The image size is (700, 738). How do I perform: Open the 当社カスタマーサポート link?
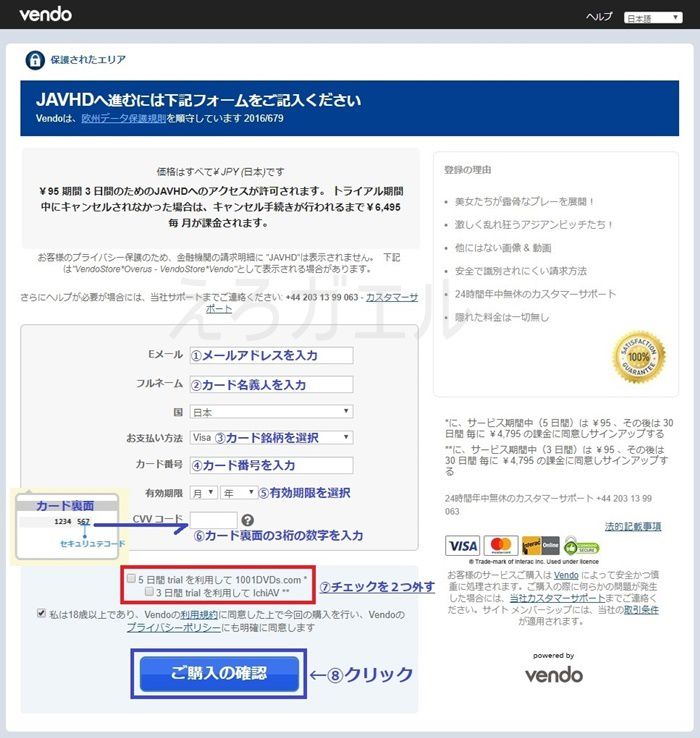pos(557,598)
